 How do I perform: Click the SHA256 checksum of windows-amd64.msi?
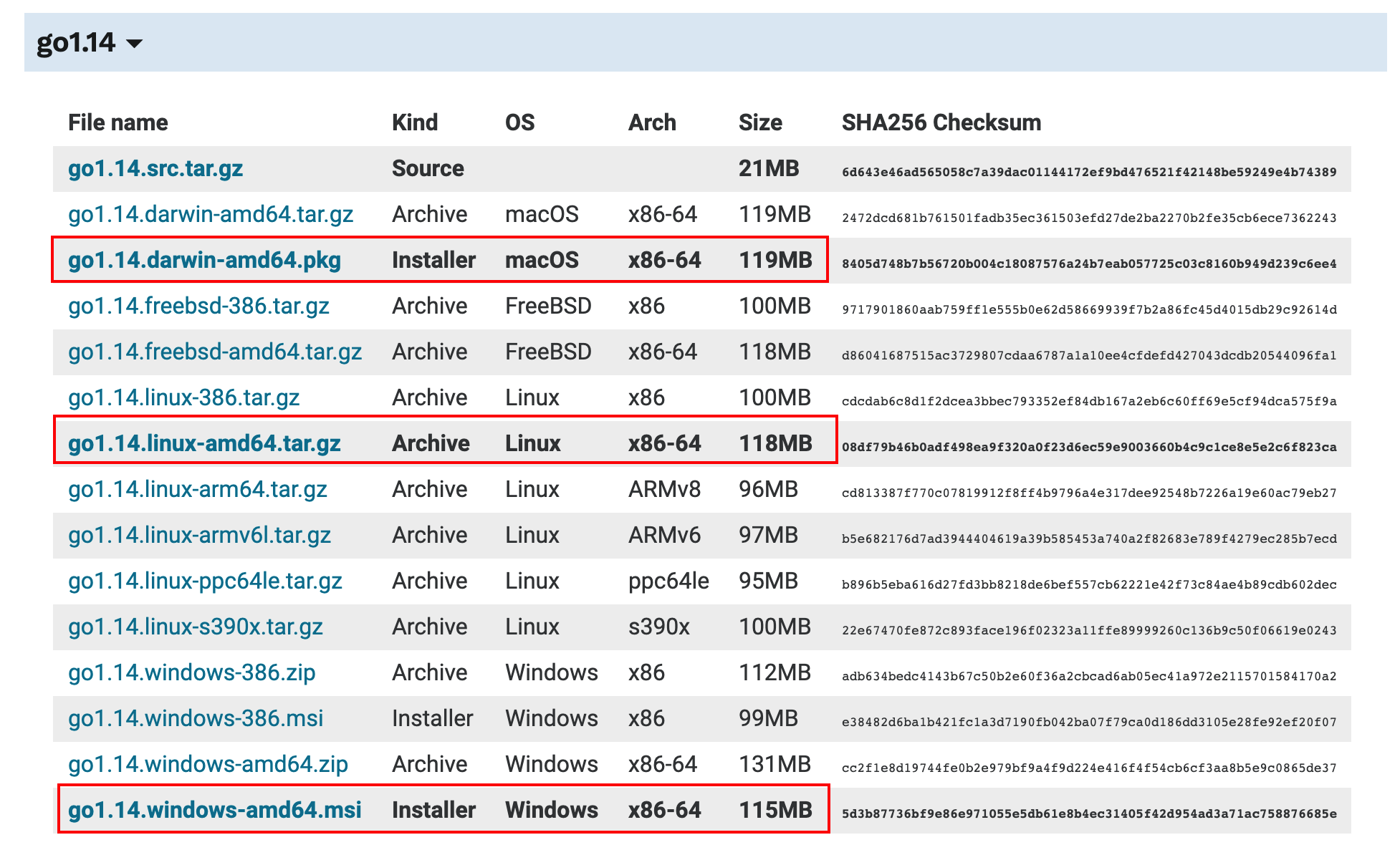click(x=1088, y=813)
